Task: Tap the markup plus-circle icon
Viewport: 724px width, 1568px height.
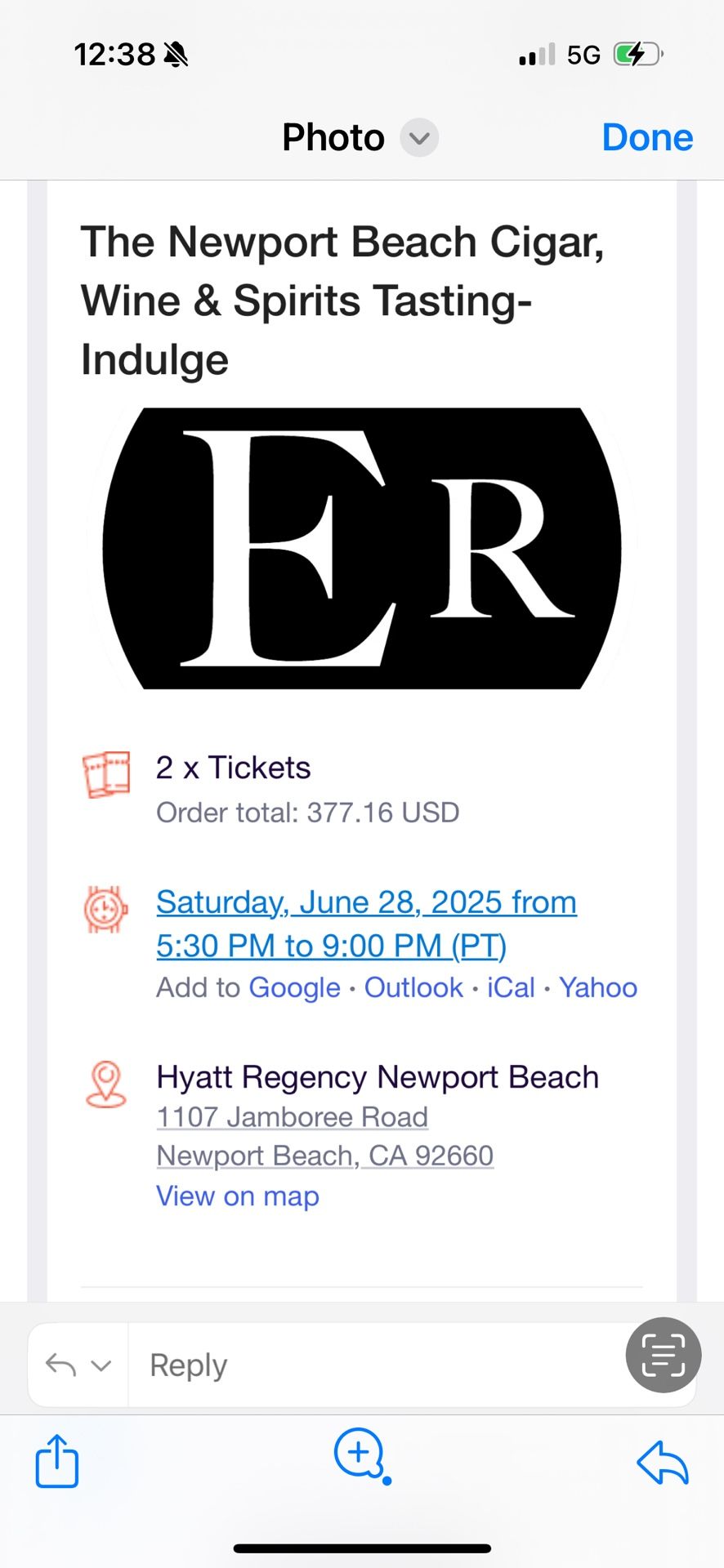Action: click(361, 1455)
